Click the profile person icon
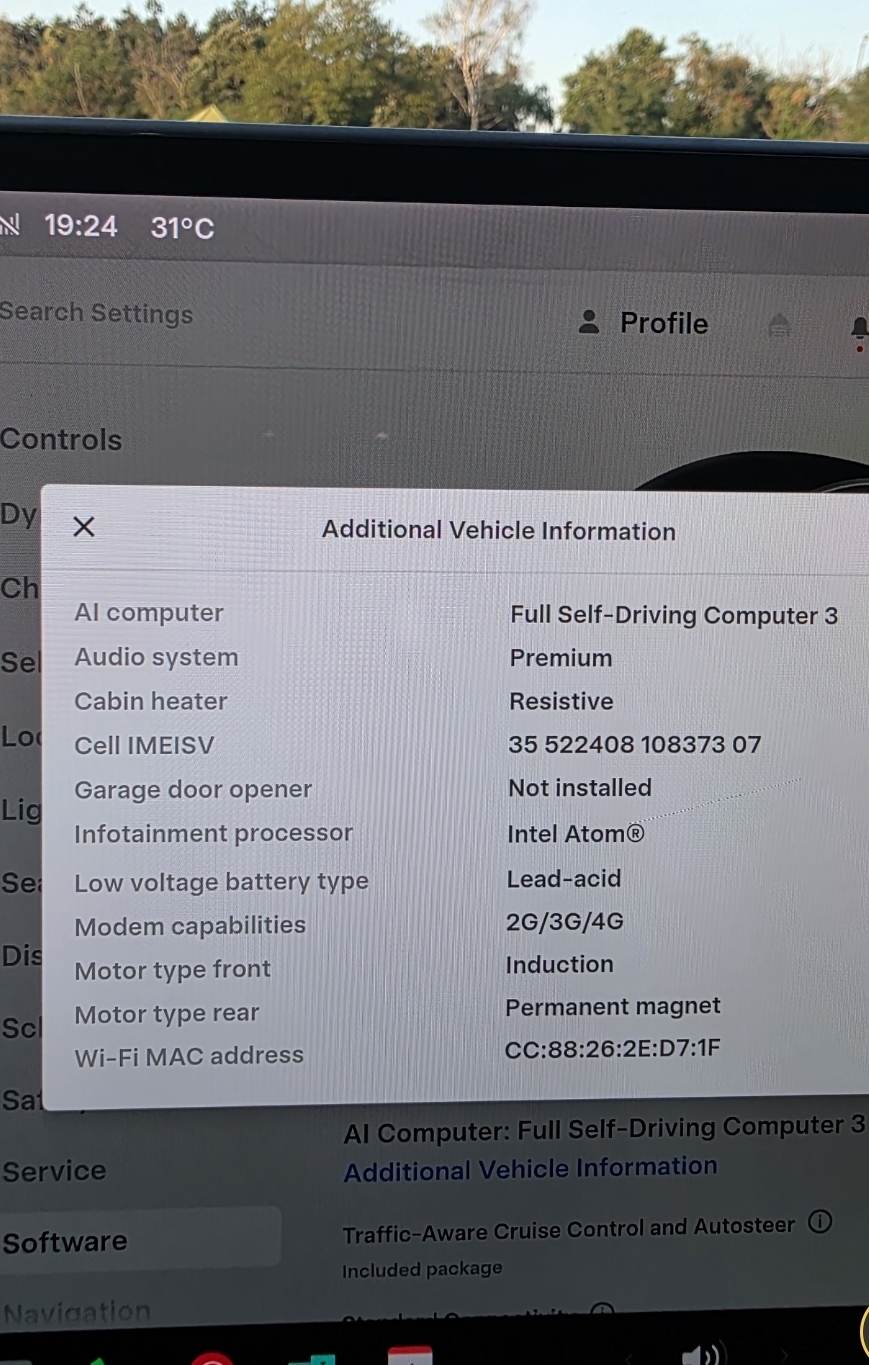Image resolution: width=869 pixels, height=1365 pixels. pyautogui.click(x=589, y=322)
